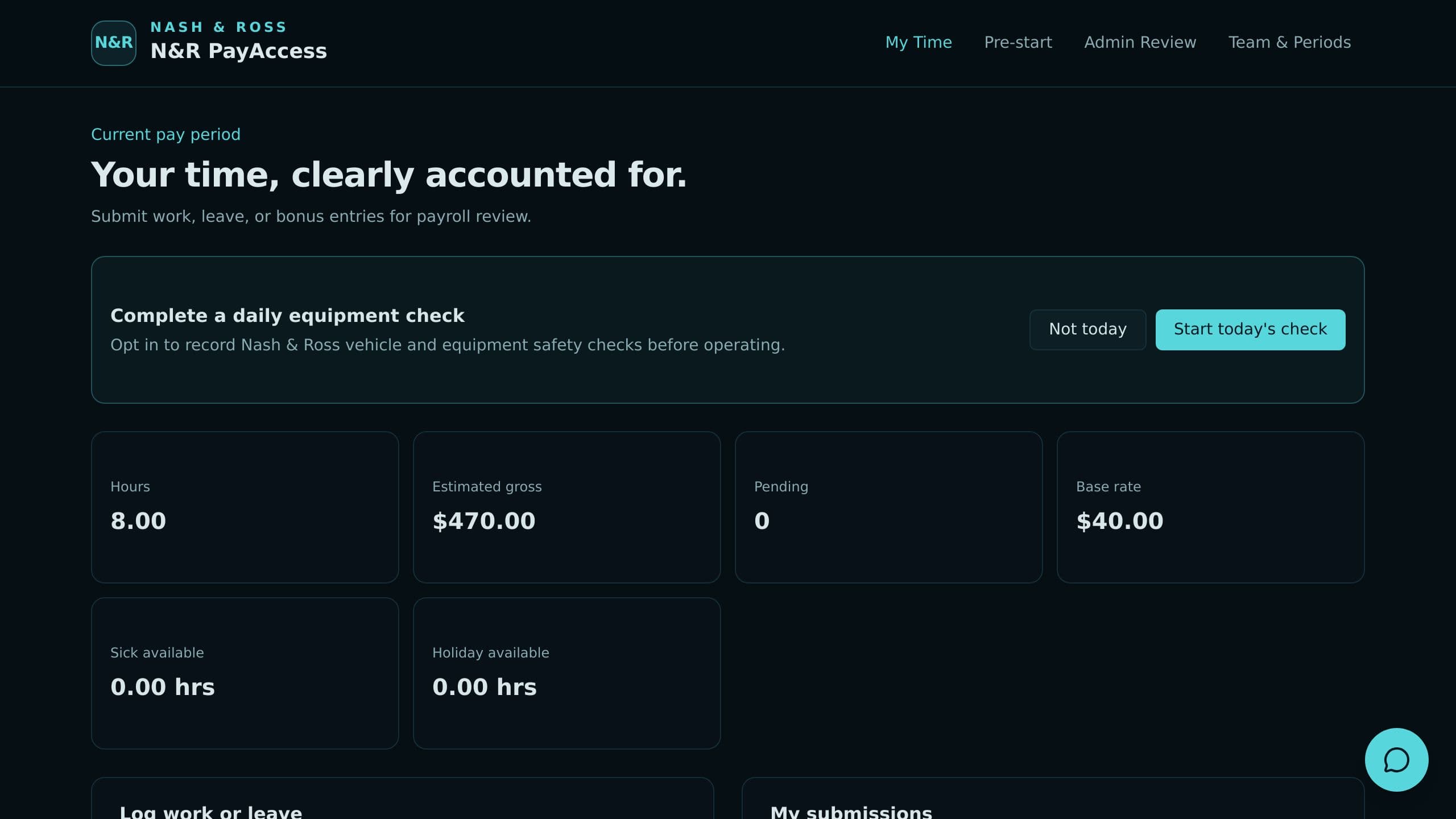Click the Pending count card
The width and height of the screenshot is (1456, 819).
click(x=889, y=507)
